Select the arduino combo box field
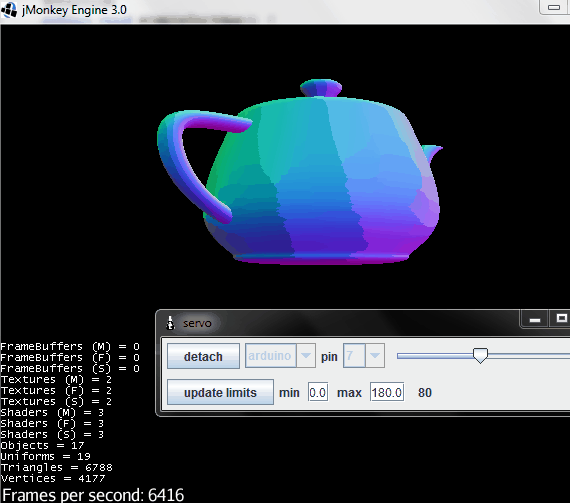Screen dimensions: 570x503 pyautogui.click(x=280, y=355)
